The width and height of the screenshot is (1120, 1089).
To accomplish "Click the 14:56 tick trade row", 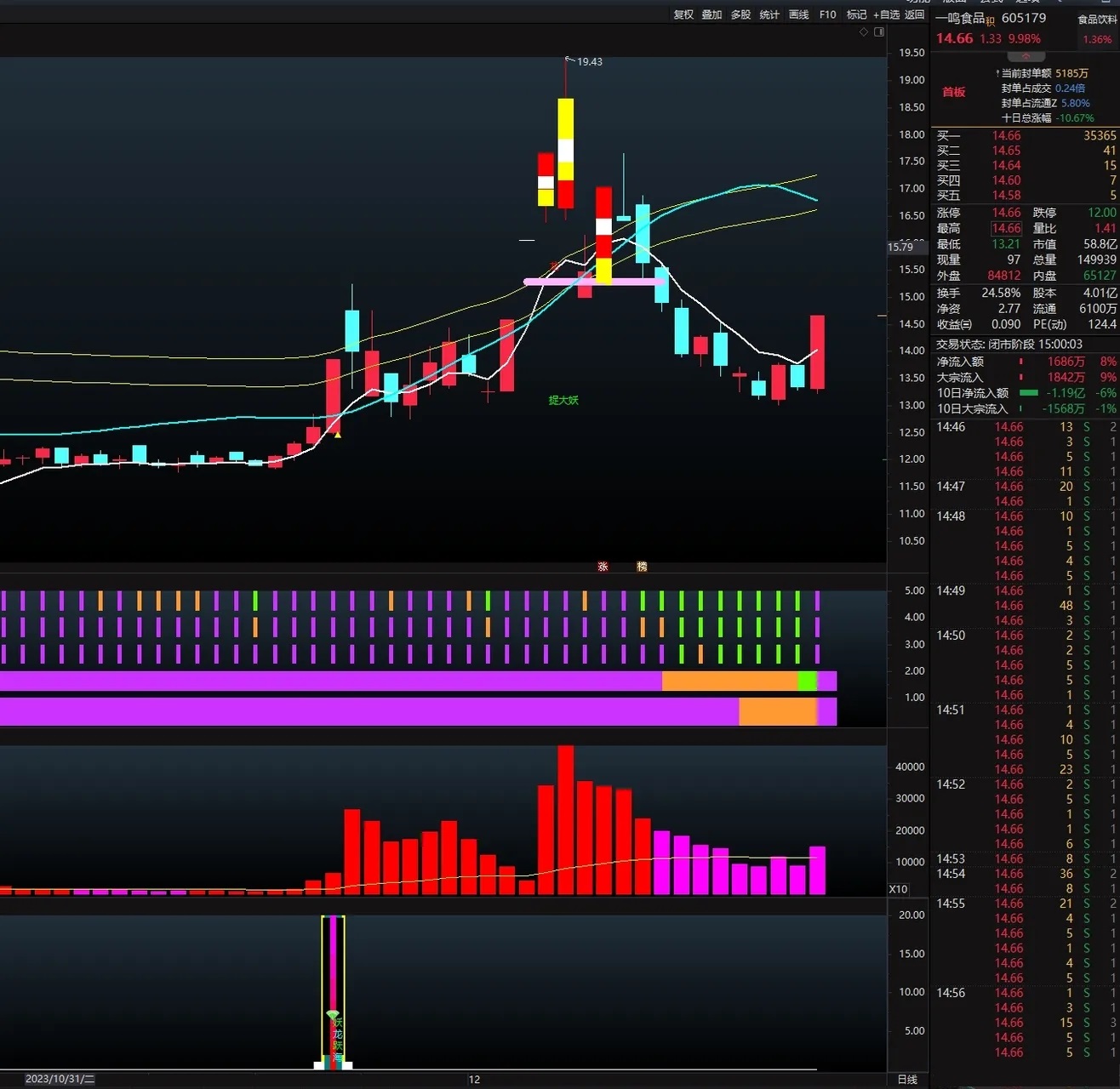I will (x=1026, y=993).
